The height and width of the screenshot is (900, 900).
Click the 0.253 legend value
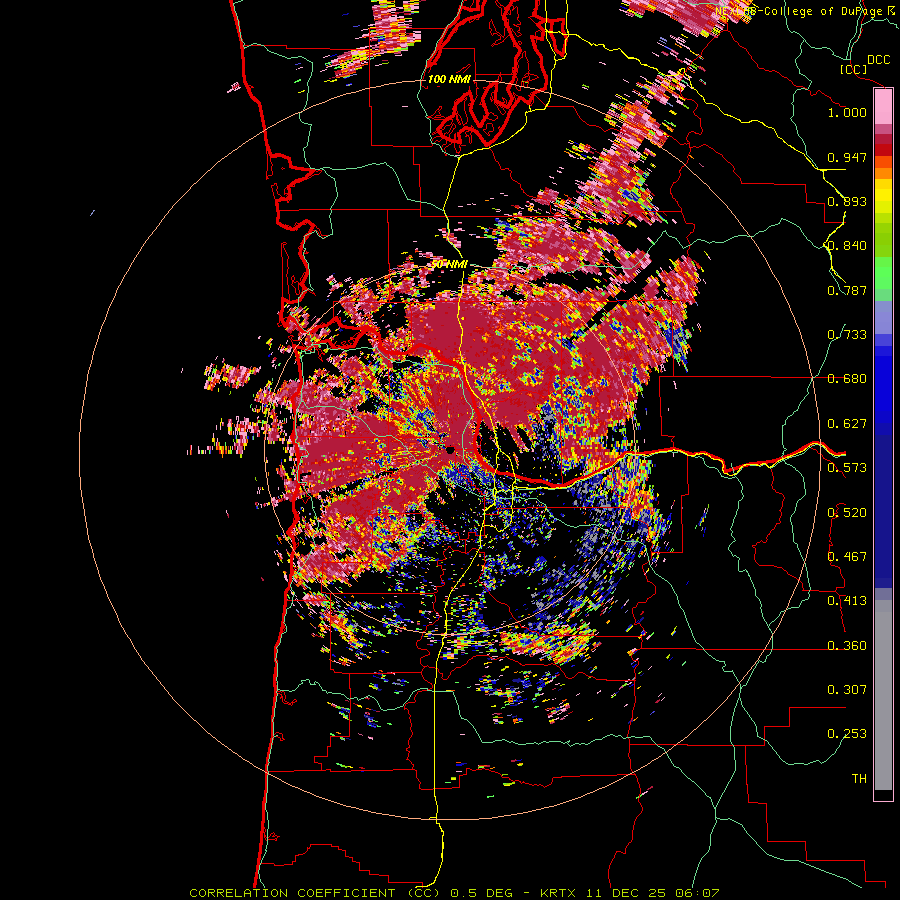pos(847,734)
